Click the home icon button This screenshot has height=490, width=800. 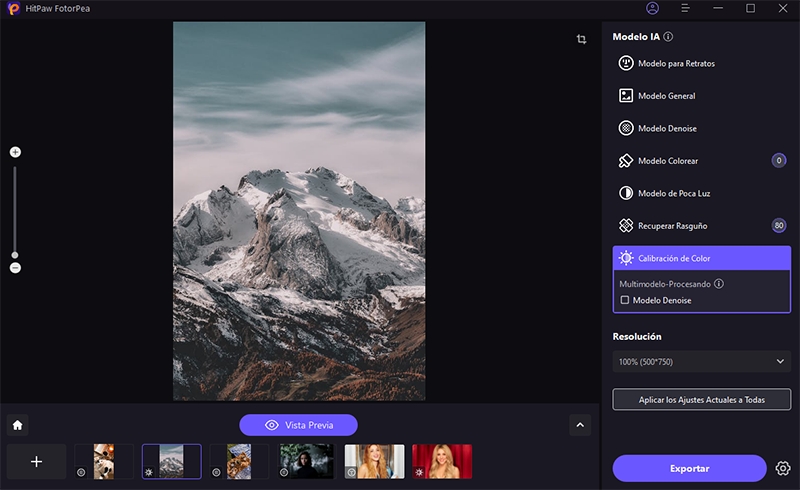17,425
